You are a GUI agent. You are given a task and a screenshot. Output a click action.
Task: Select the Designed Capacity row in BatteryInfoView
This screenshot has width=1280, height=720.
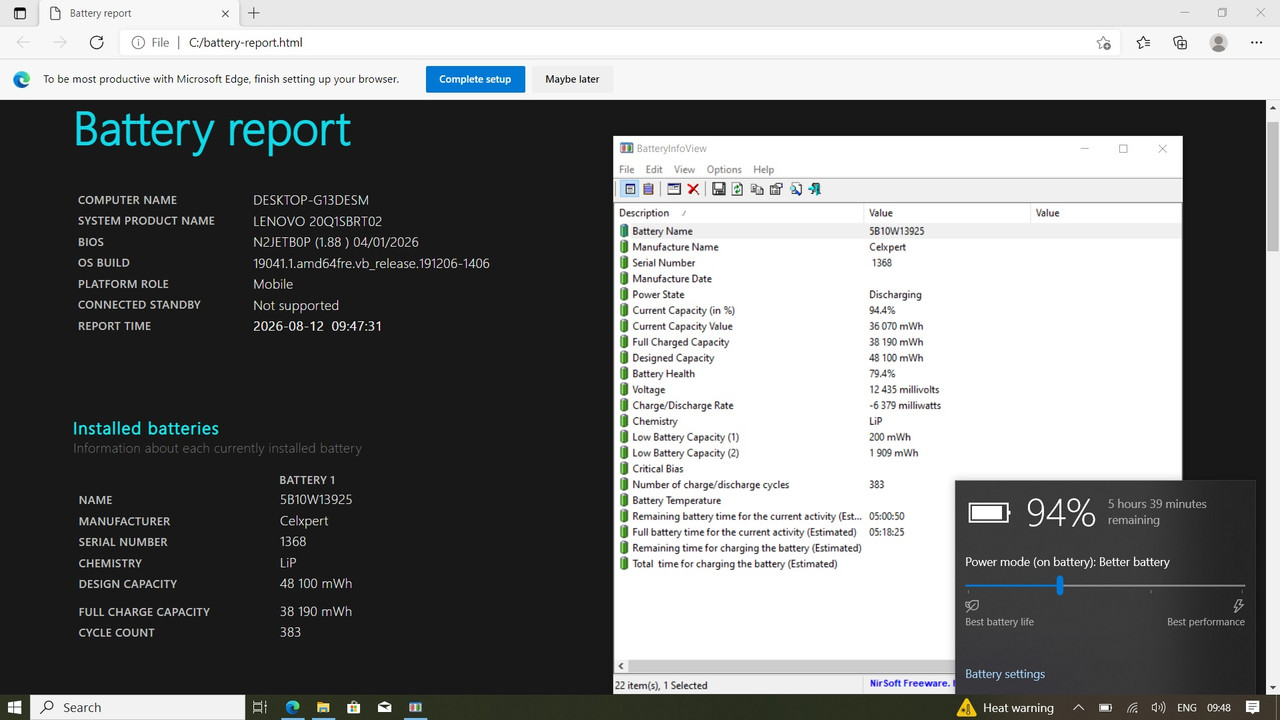pos(898,358)
